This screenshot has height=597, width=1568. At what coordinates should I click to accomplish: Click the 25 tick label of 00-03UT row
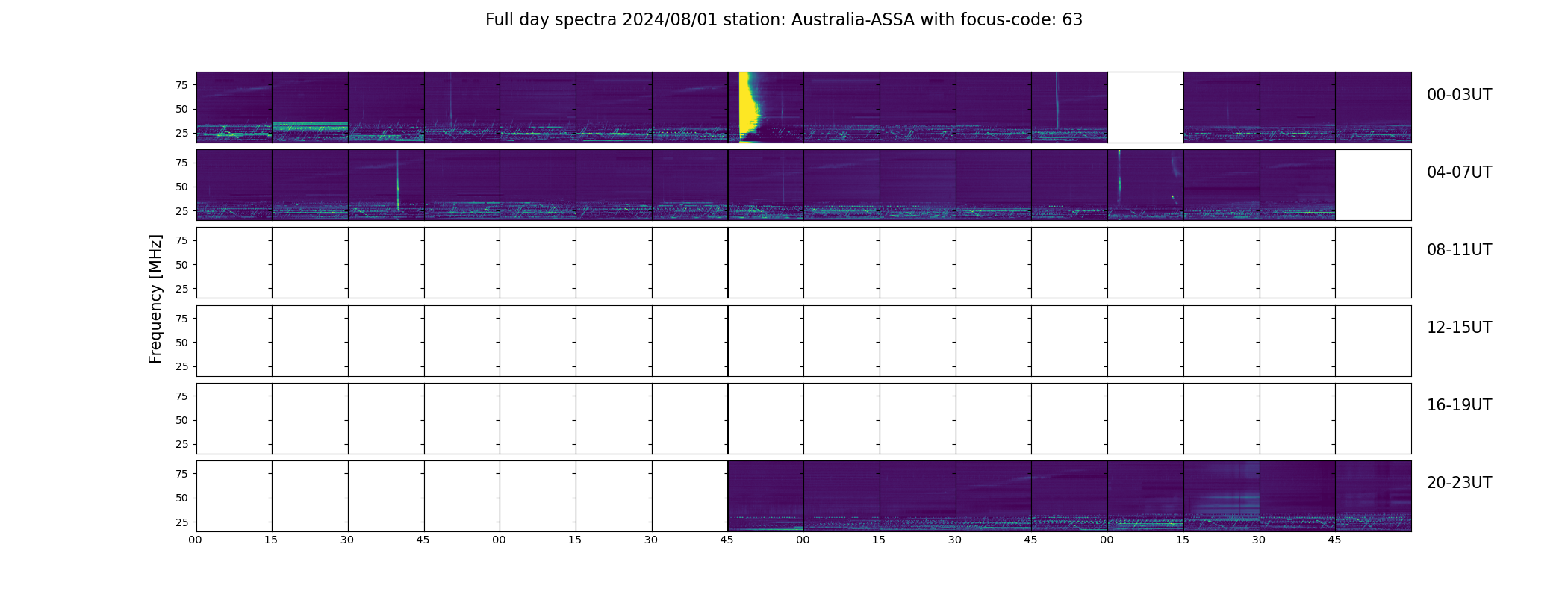pyautogui.click(x=181, y=133)
